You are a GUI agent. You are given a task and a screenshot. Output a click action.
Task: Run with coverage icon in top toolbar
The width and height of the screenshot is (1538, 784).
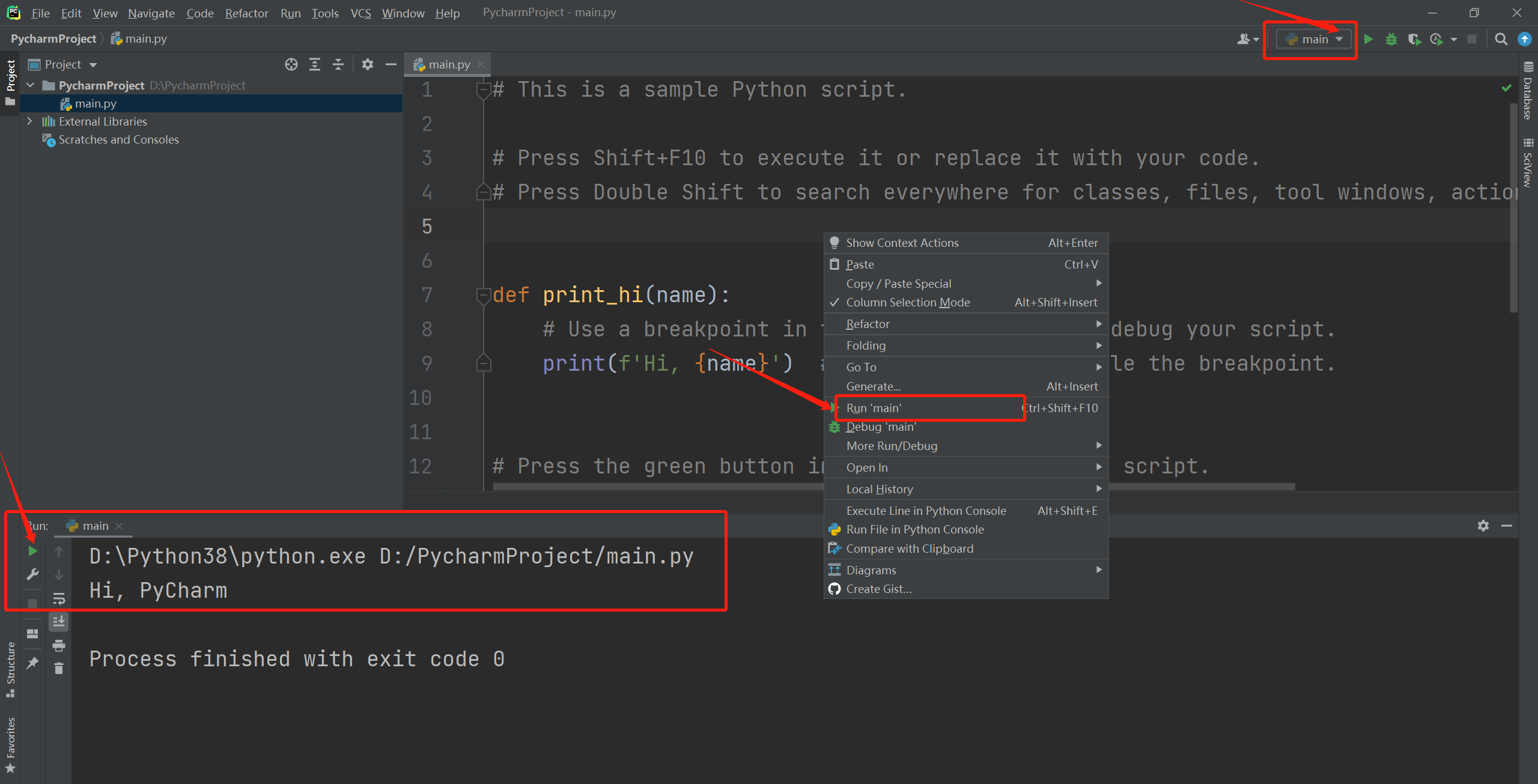1414,40
